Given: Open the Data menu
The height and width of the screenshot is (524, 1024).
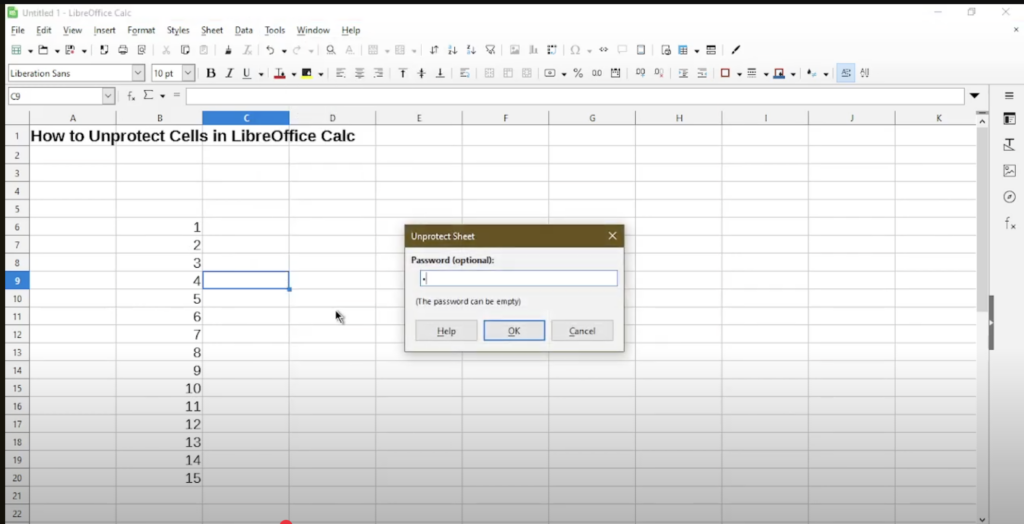Looking at the screenshot, I should [244, 30].
